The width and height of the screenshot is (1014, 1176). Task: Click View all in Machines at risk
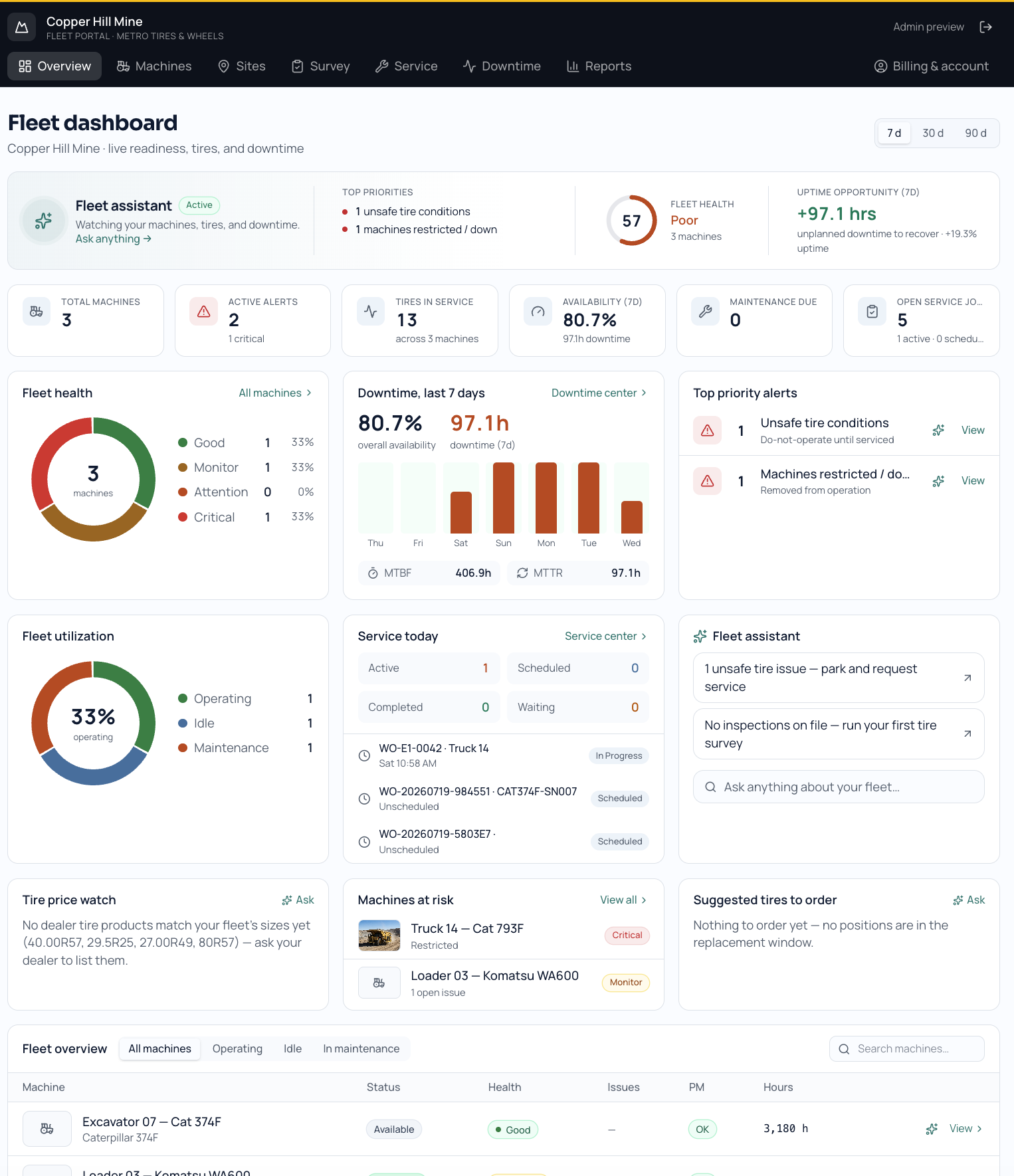pyautogui.click(x=624, y=900)
